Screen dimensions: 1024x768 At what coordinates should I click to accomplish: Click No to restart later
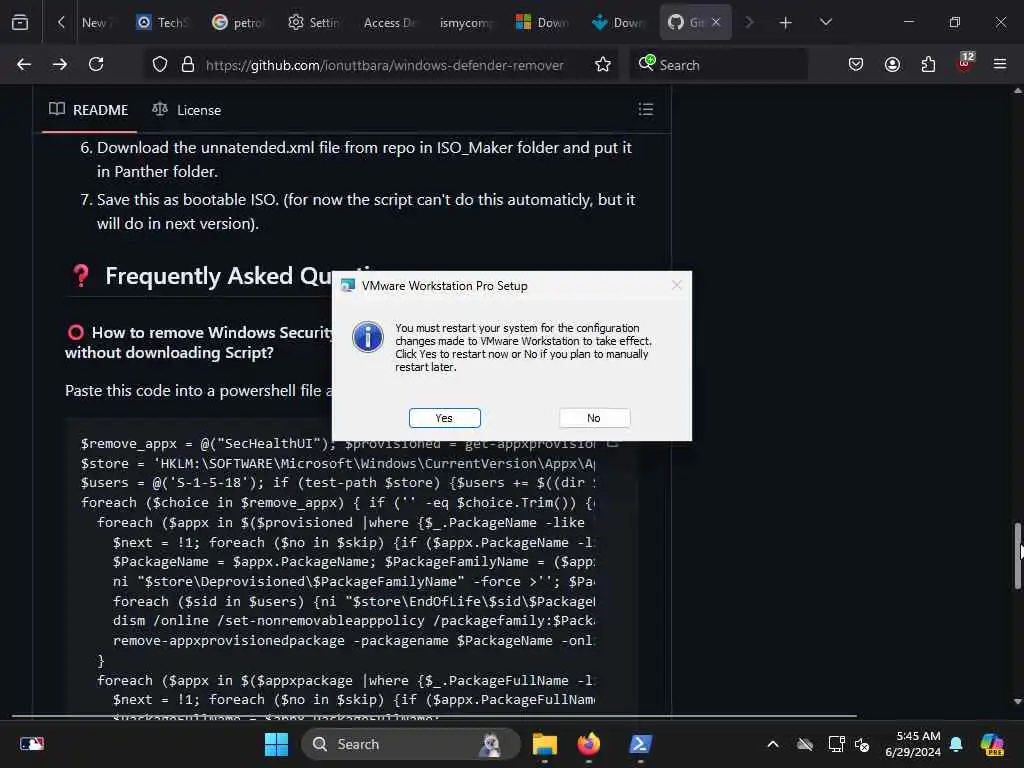tap(594, 418)
